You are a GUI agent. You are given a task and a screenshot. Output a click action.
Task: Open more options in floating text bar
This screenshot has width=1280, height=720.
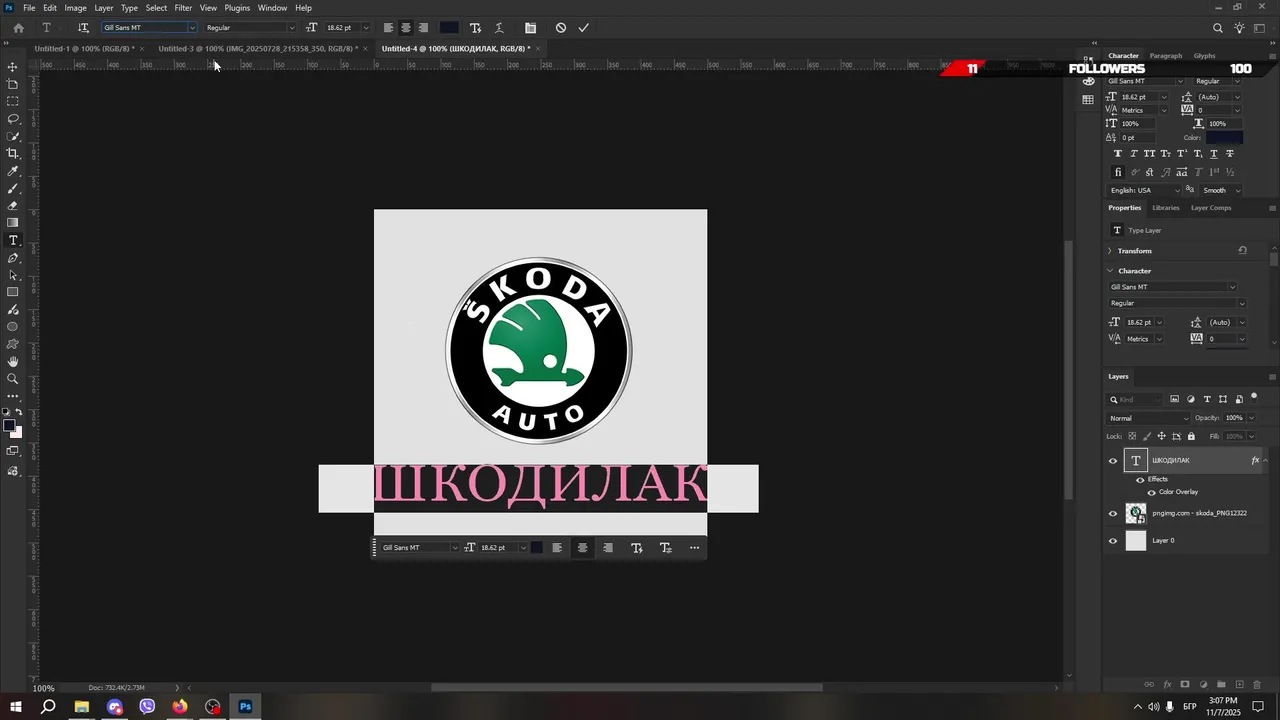tap(695, 548)
